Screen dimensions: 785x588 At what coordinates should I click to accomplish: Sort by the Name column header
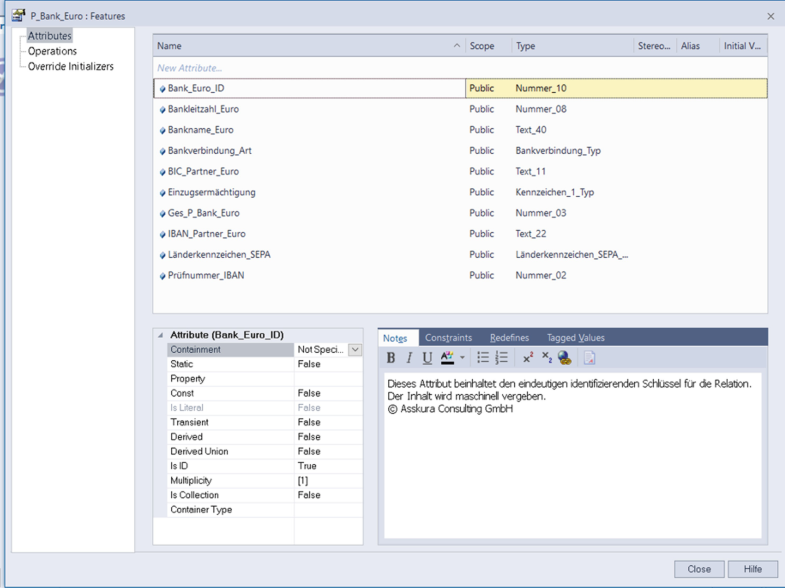309,46
